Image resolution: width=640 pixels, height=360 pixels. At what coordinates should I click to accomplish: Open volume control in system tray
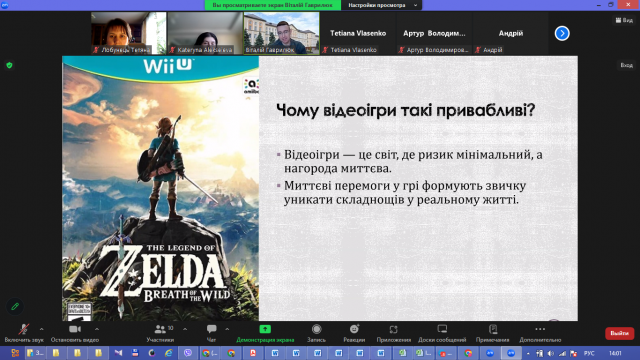click(x=551, y=353)
